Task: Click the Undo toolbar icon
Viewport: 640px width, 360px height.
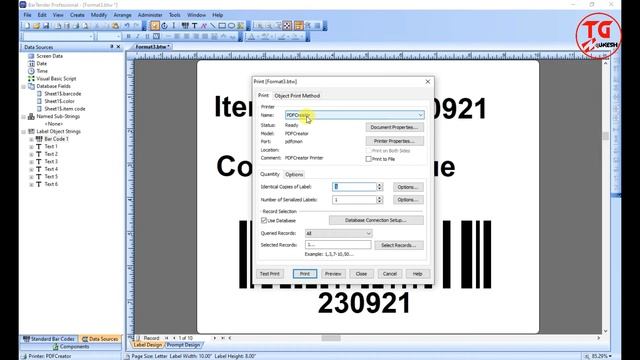Action: pos(127,26)
